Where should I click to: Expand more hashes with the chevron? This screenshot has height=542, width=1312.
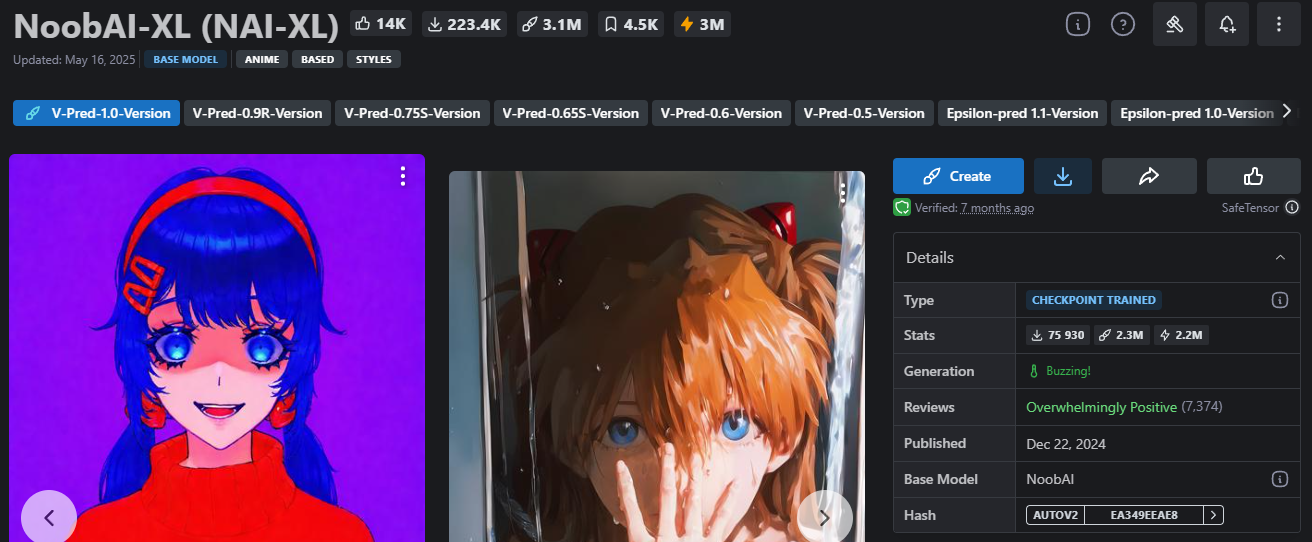pyautogui.click(x=1213, y=515)
